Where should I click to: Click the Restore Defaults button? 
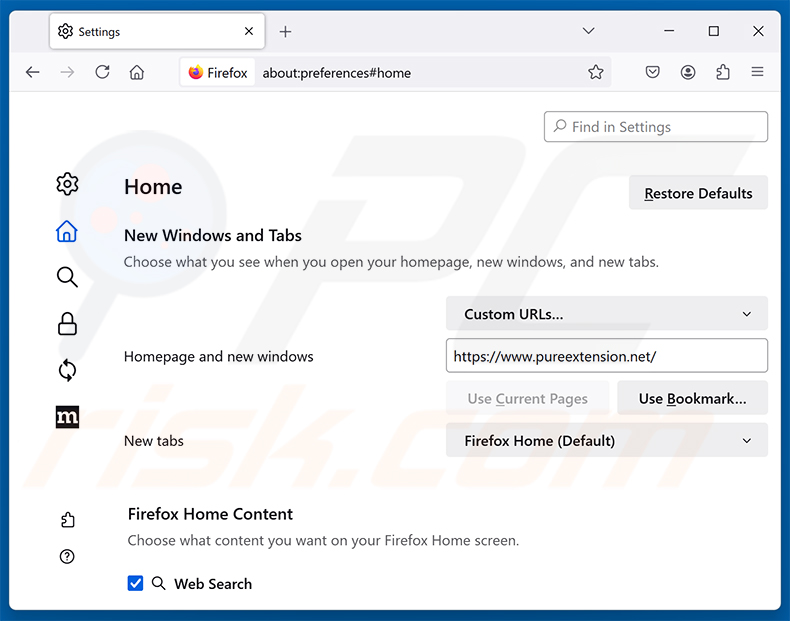(x=698, y=193)
